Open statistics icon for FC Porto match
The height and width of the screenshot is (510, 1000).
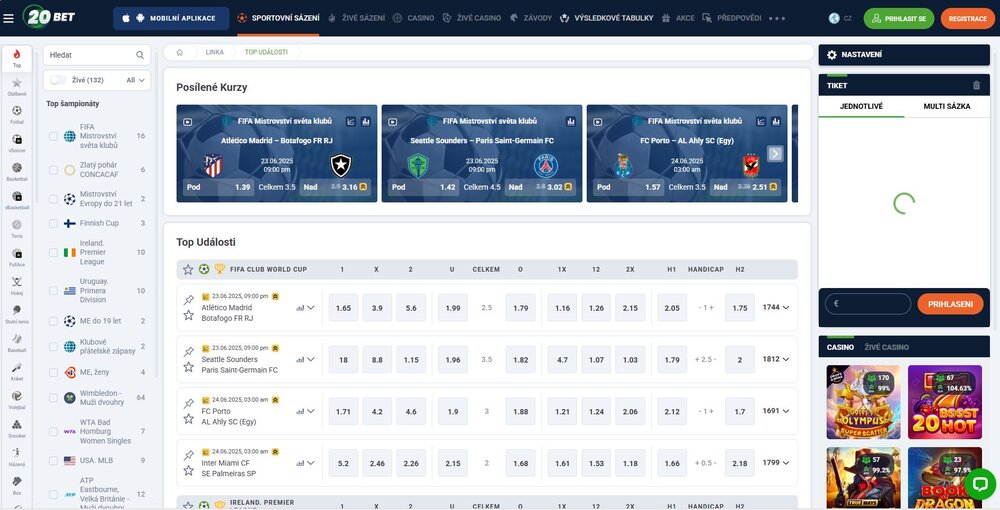tap(300, 411)
